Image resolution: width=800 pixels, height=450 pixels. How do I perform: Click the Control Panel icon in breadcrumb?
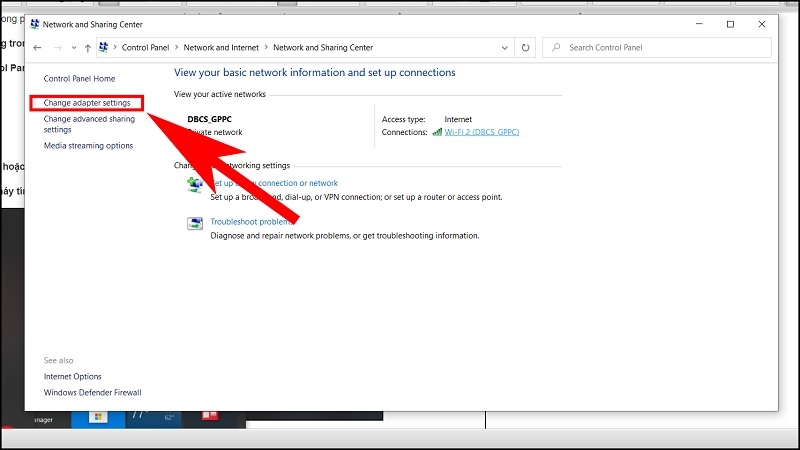104,47
